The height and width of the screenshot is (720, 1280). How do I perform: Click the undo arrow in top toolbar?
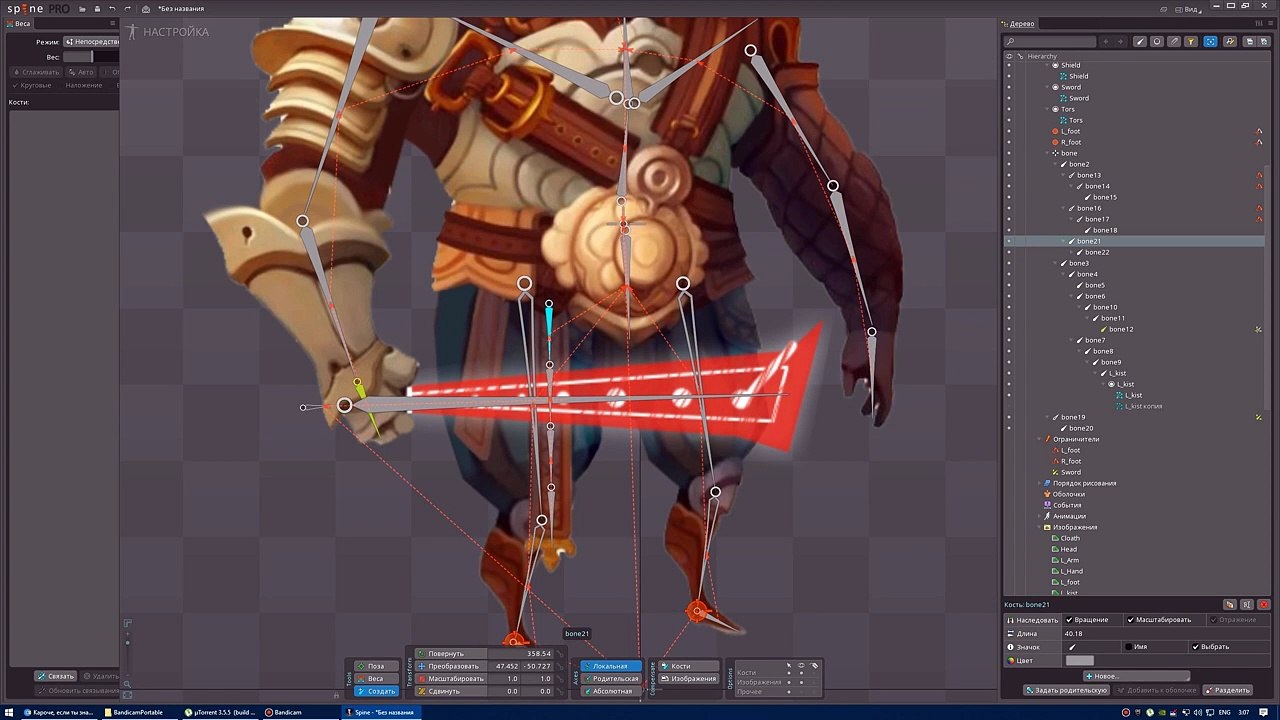(112, 9)
